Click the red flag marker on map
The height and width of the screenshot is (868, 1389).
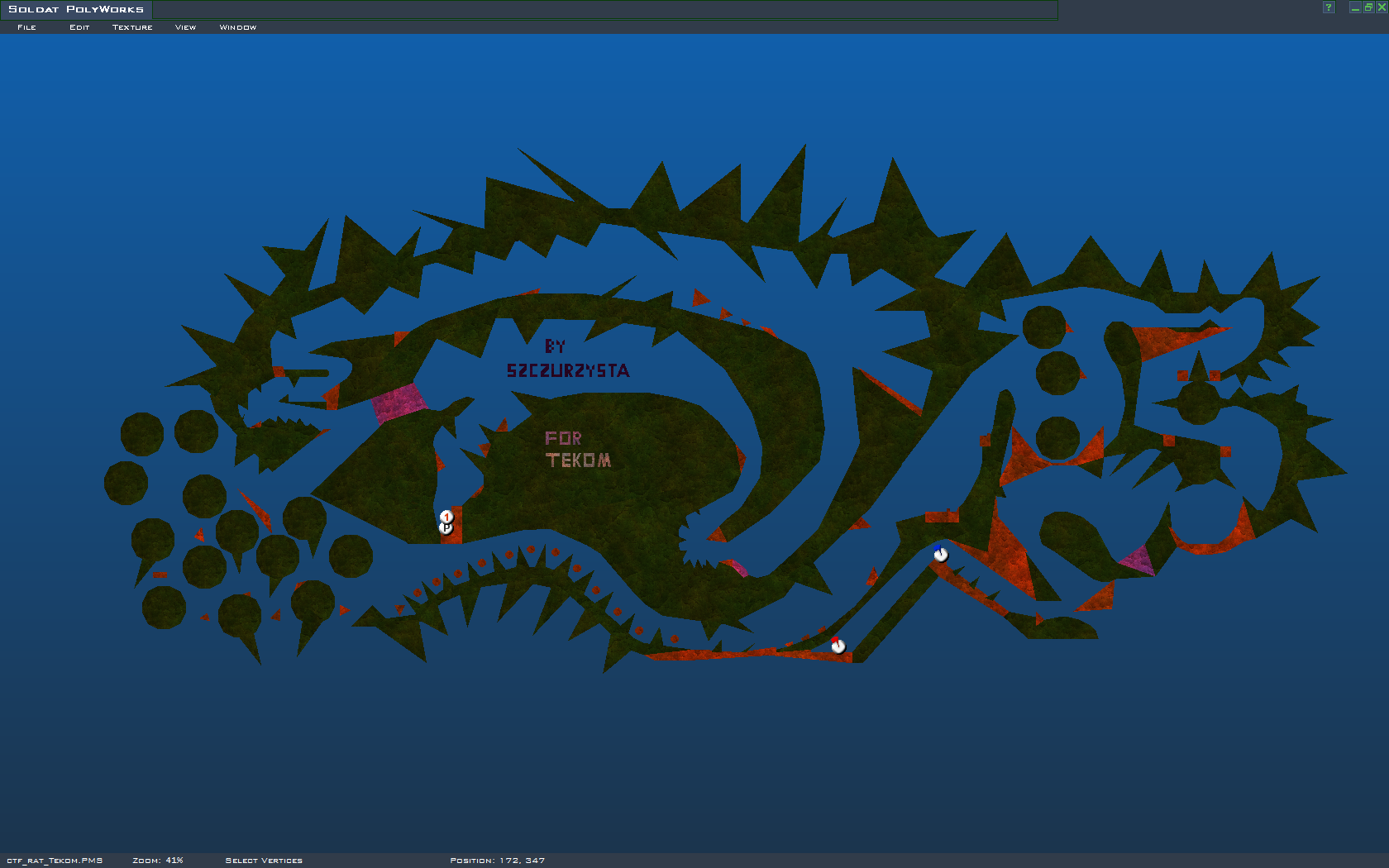pos(838,645)
